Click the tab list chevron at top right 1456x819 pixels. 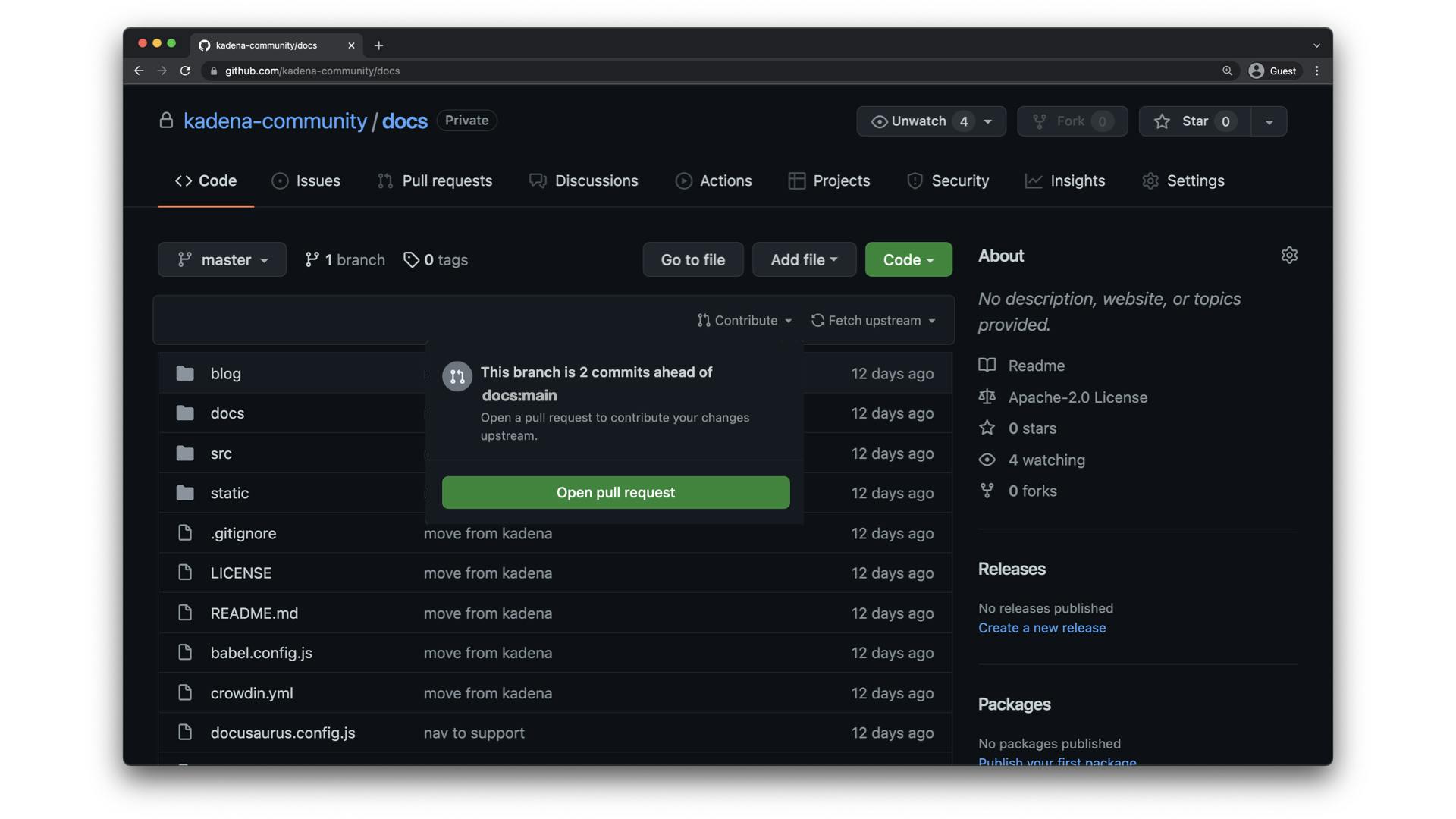tap(1317, 45)
